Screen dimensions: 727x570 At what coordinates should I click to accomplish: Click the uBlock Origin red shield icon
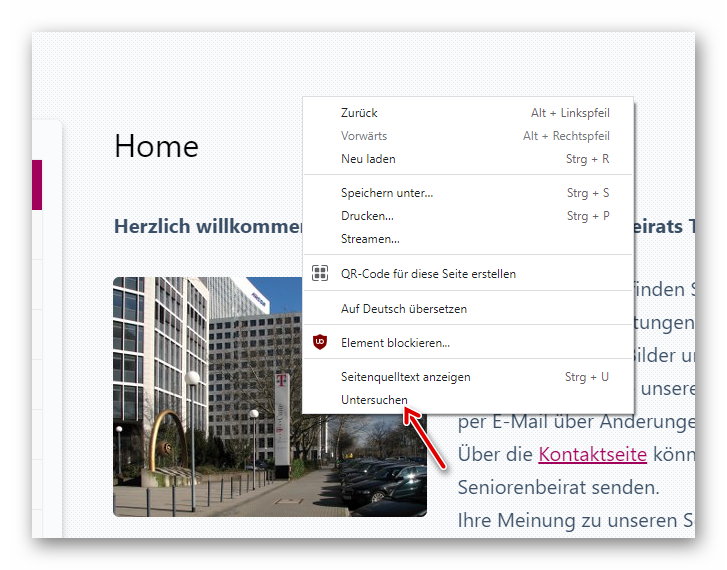[x=320, y=342]
